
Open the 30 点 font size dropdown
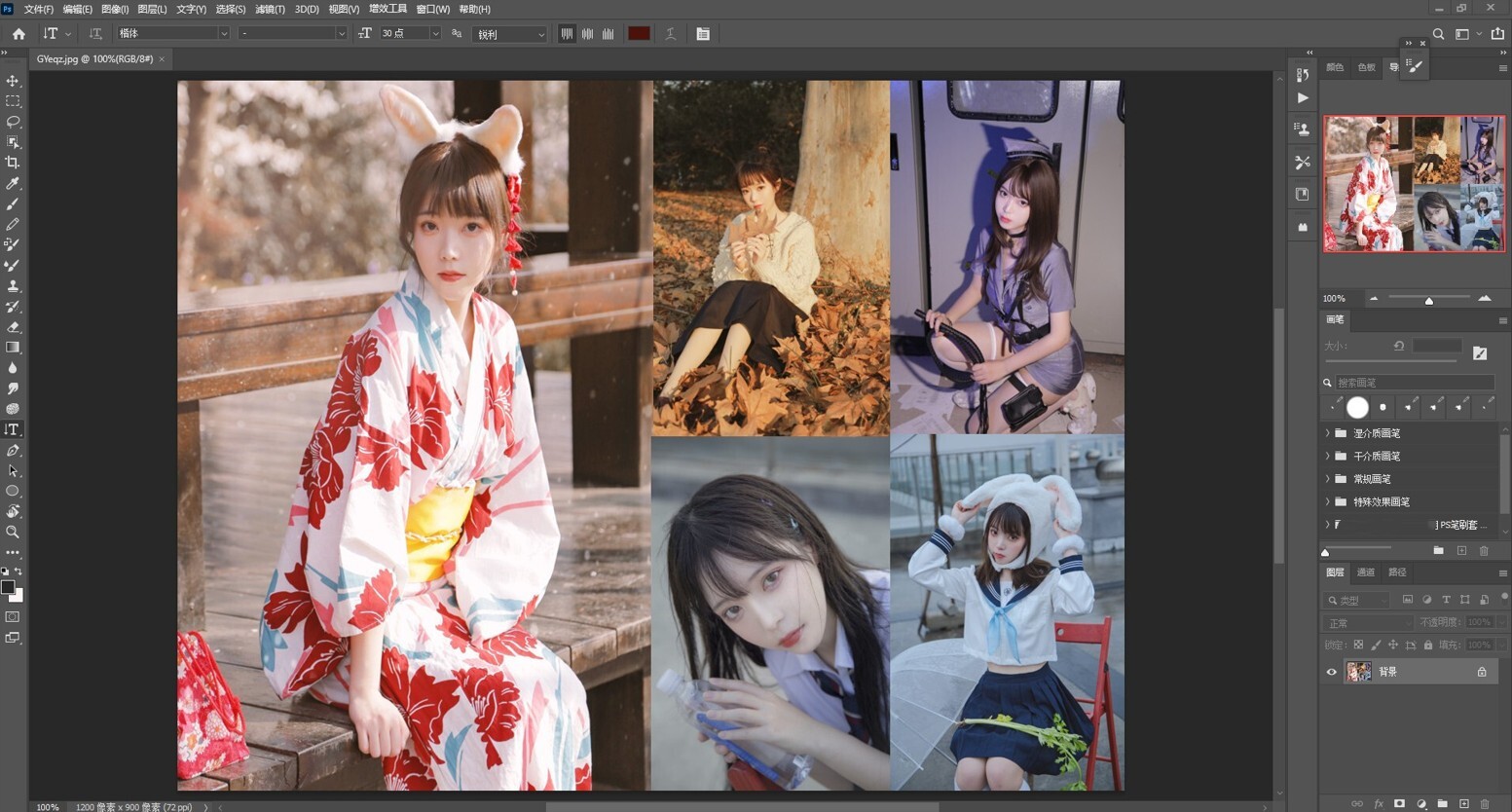click(x=410, y=33)
